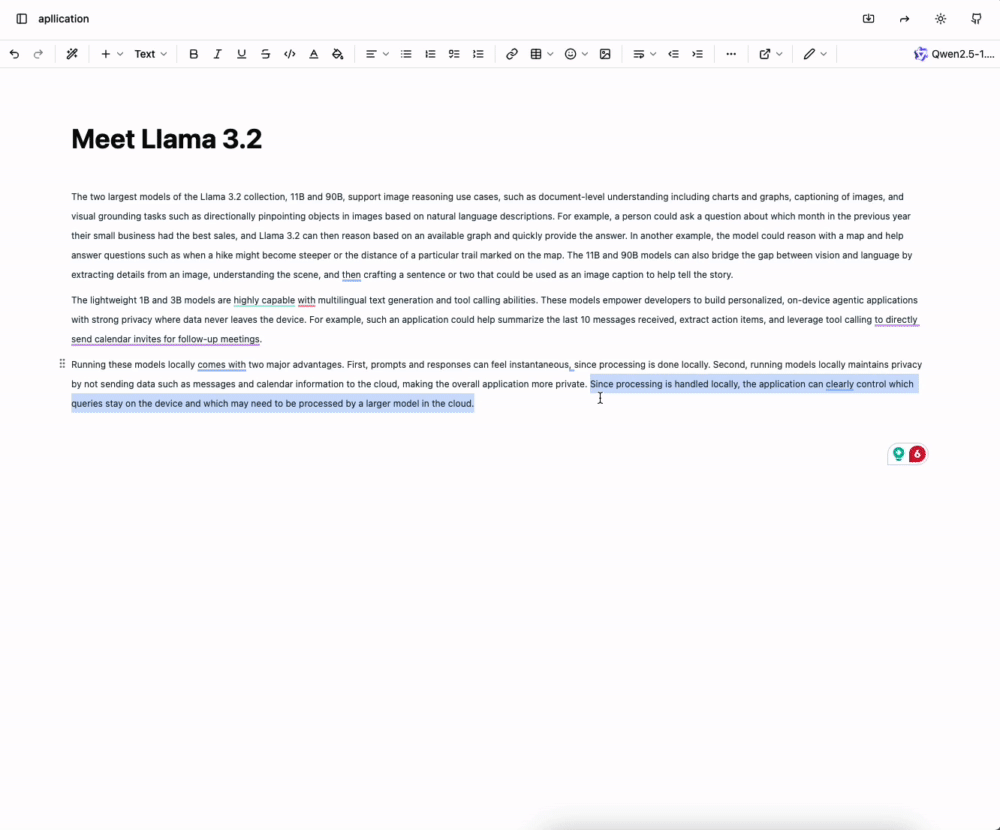The image size is (1000, 830).
Task: Click the text alignment icon
Action: point(371,54)
